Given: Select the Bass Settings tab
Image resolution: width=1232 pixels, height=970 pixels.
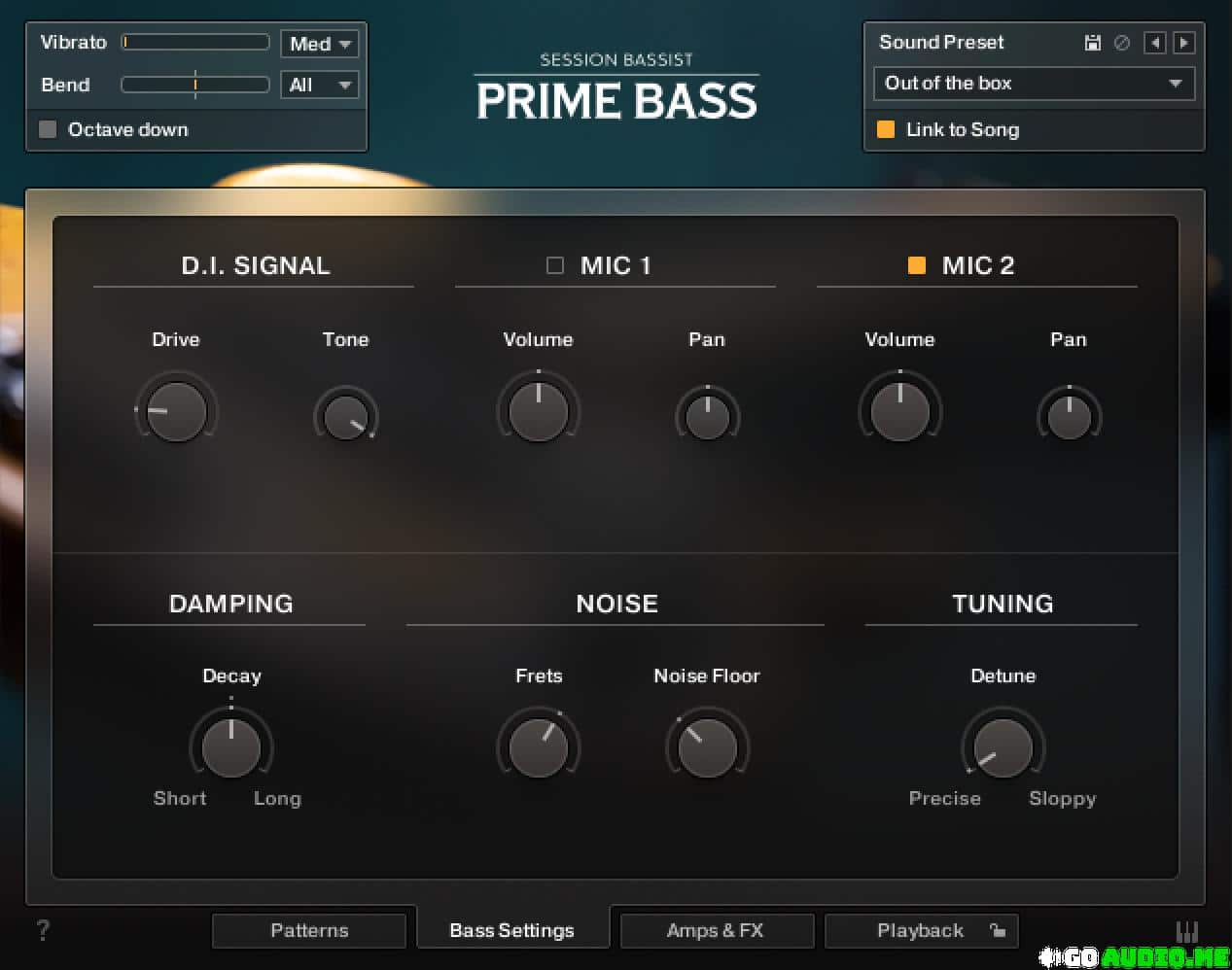Looking at the screenshot, I should [512, 930].
